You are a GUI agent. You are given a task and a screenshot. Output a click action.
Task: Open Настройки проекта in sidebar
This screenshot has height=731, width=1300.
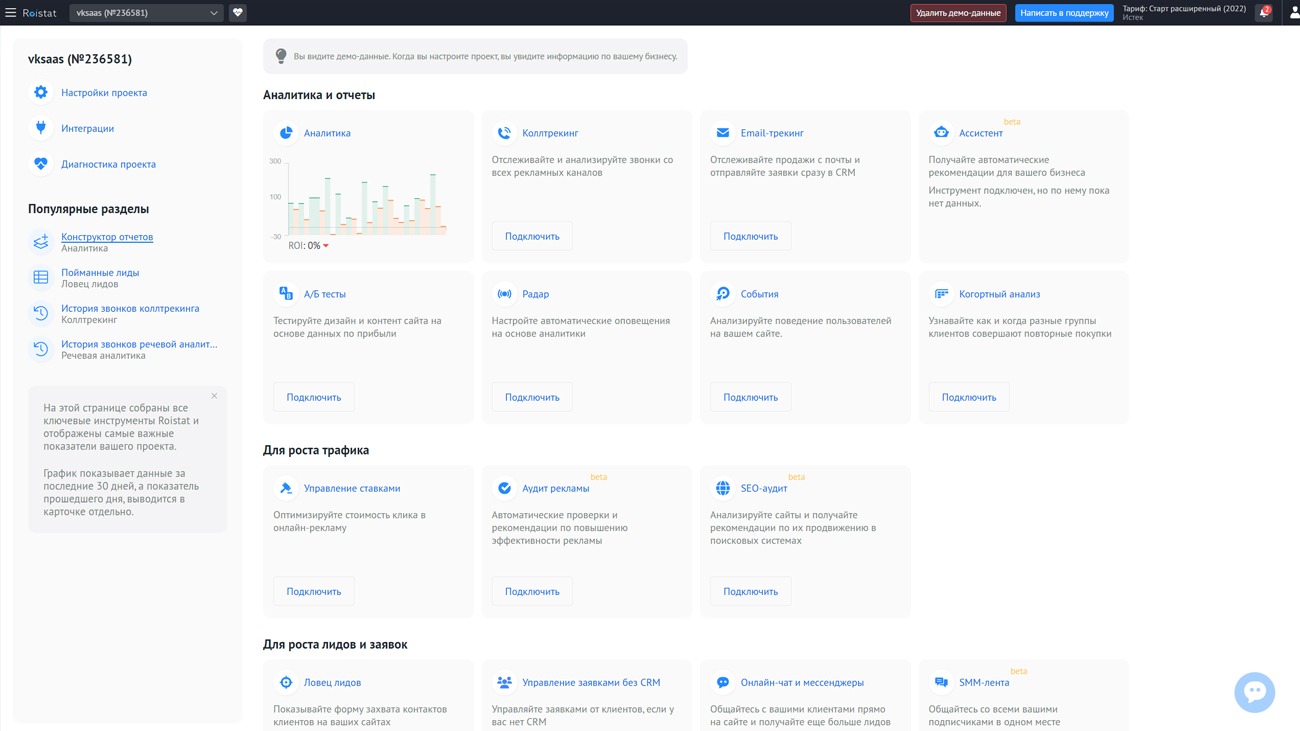click(x=103, y=93)
